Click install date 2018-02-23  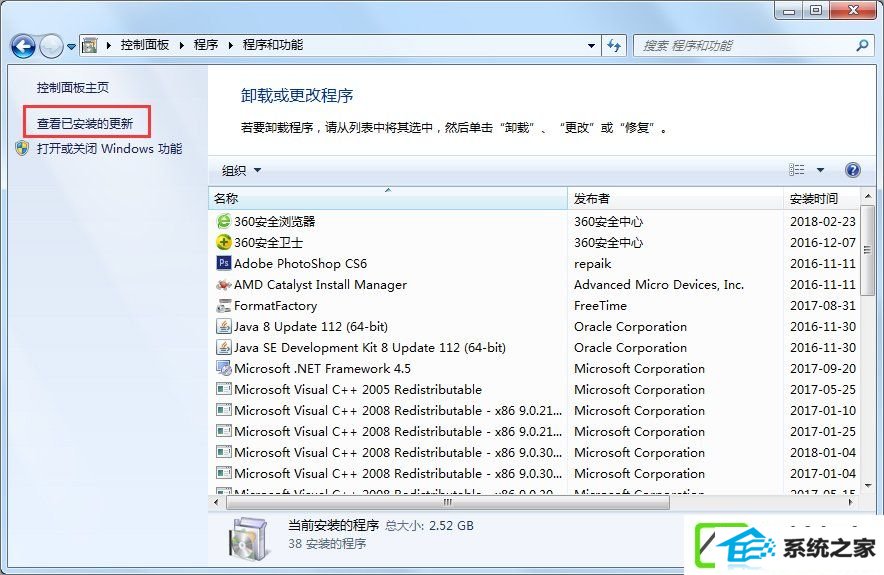[823, 222]
